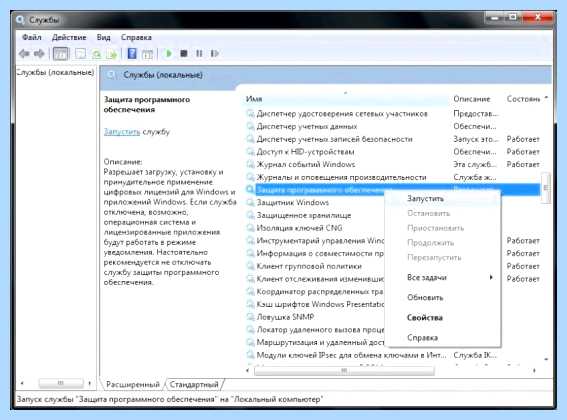This screenshot has height=420, width=567.
Task: Choose Обновить in the context menu
Action: 425,297
